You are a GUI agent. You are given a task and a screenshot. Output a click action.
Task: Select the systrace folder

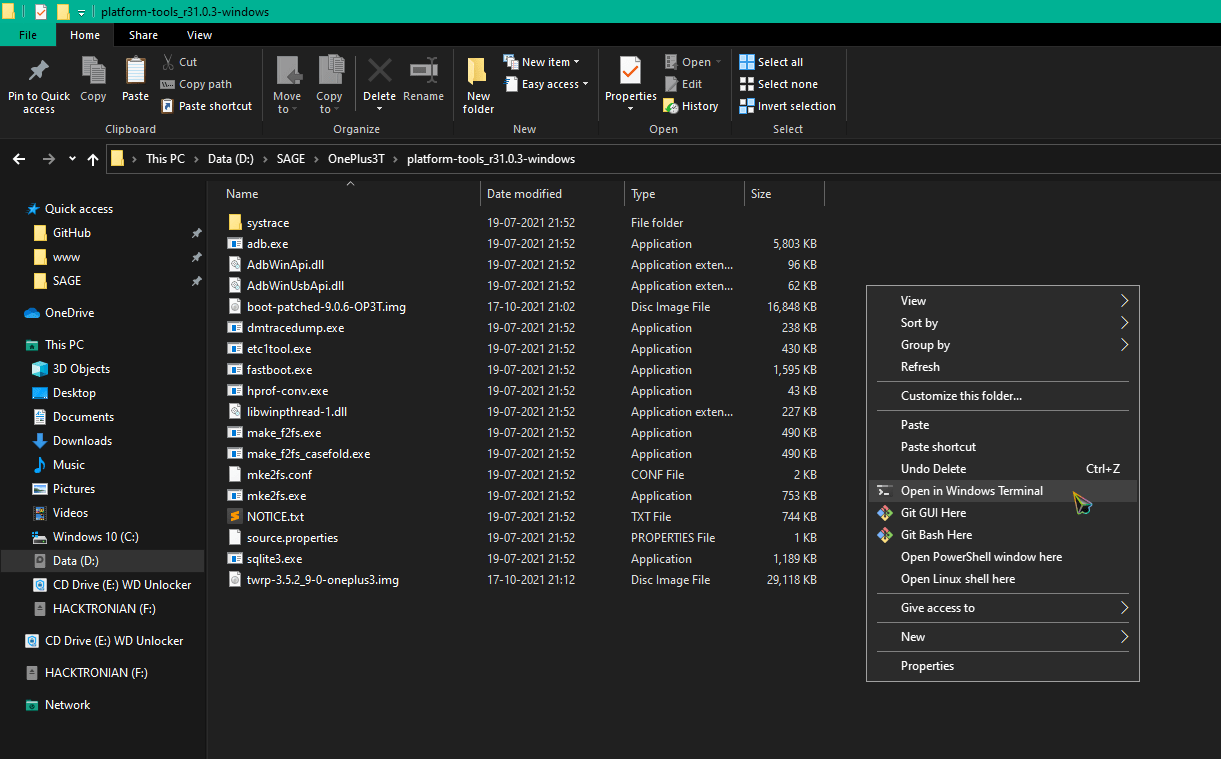(x=268, y=223)
